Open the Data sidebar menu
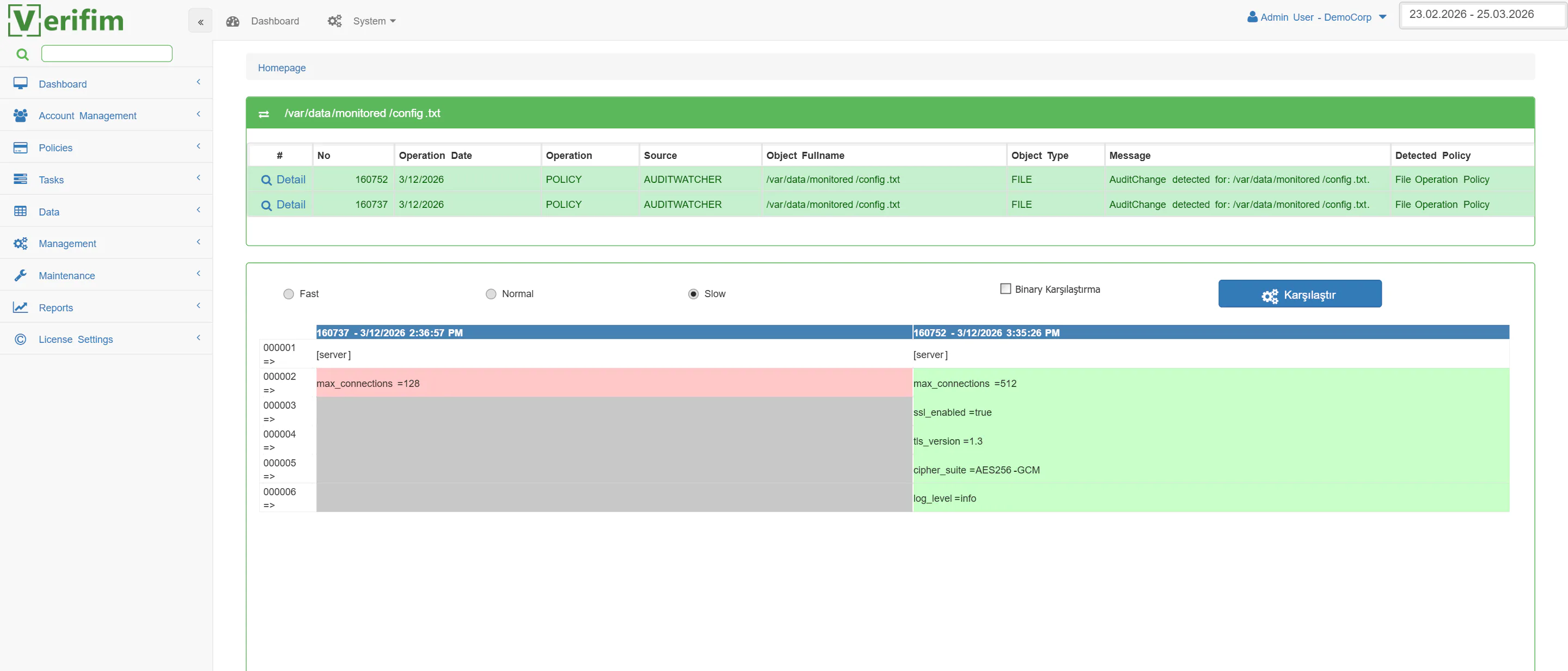The width and height of the screenshot is (1568, 671). [x=107, y=211]
